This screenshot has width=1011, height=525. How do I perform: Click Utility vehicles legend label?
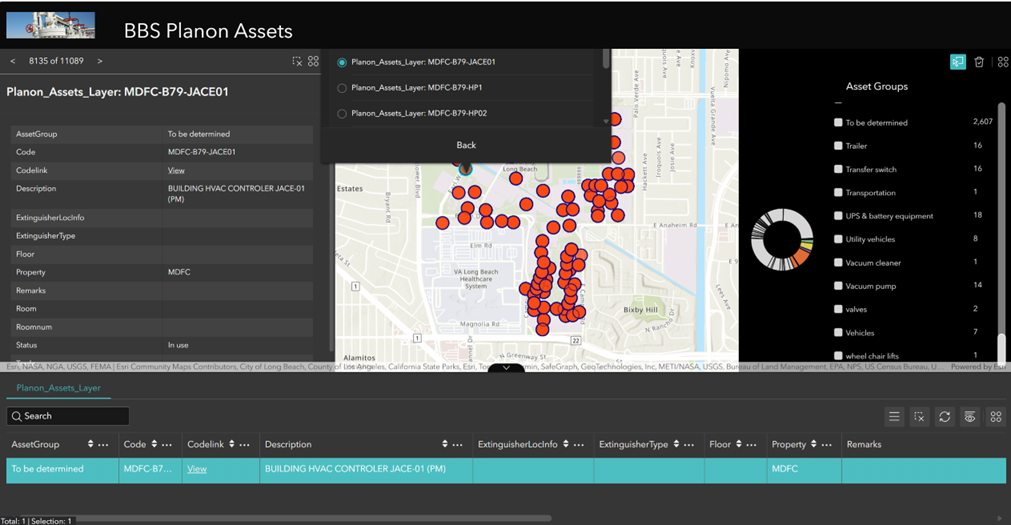870,239
